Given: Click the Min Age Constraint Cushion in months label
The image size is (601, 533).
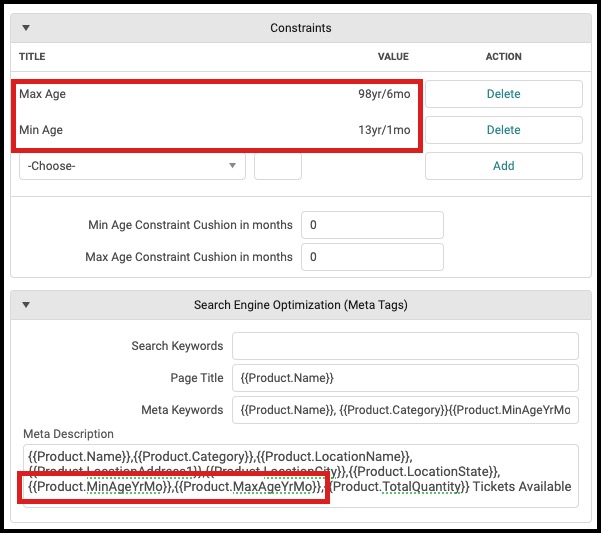Looking at the screenshot, I should click(190, 225).
